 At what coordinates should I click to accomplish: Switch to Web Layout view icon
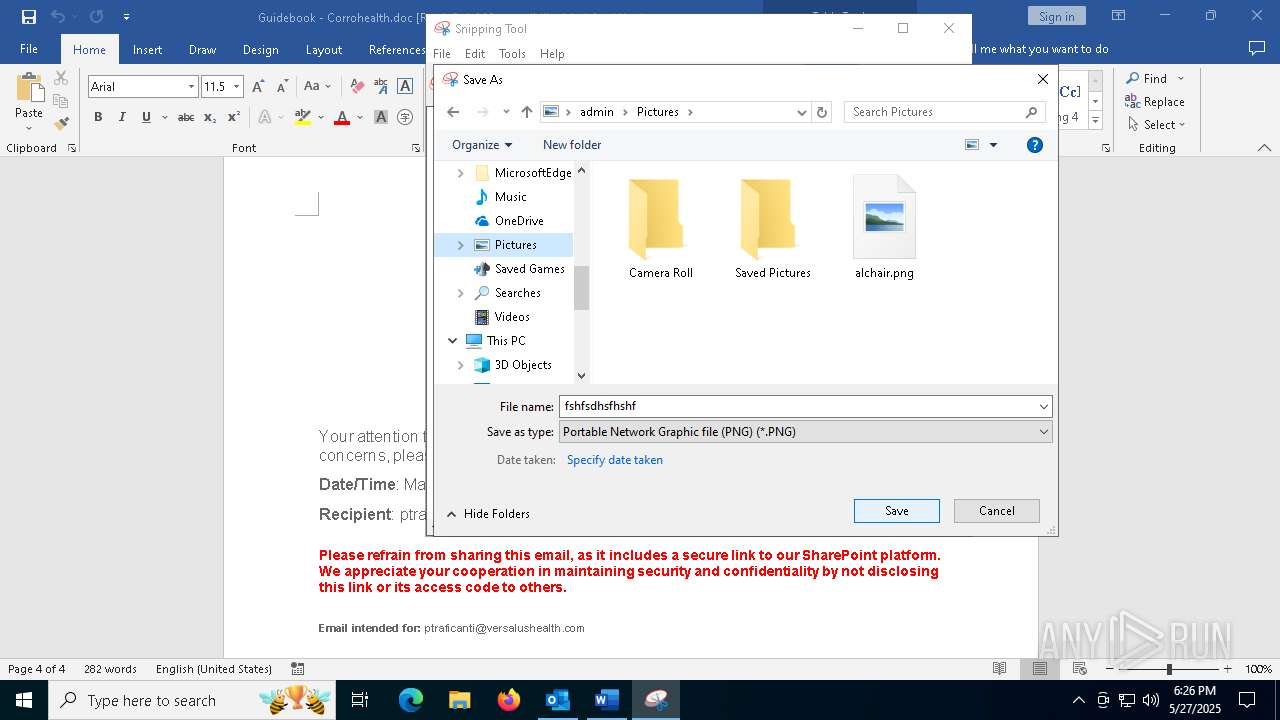pyautogui.click(x=1079, y=669)
